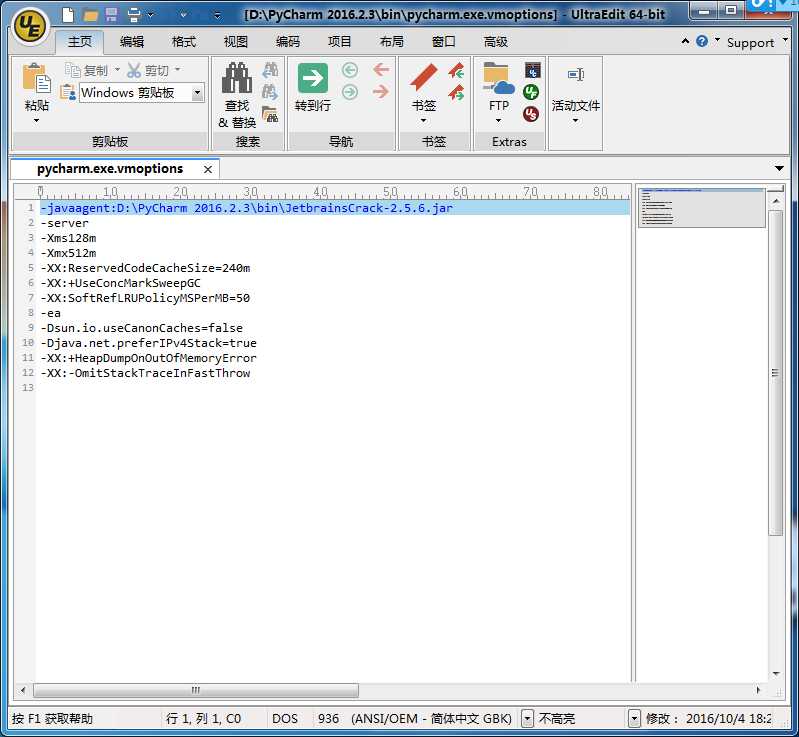Viewport: 799px width, 737px height.
Task: Click the FTP cloud folder icon
Action: pyautogui.click(x=498, y=78)
